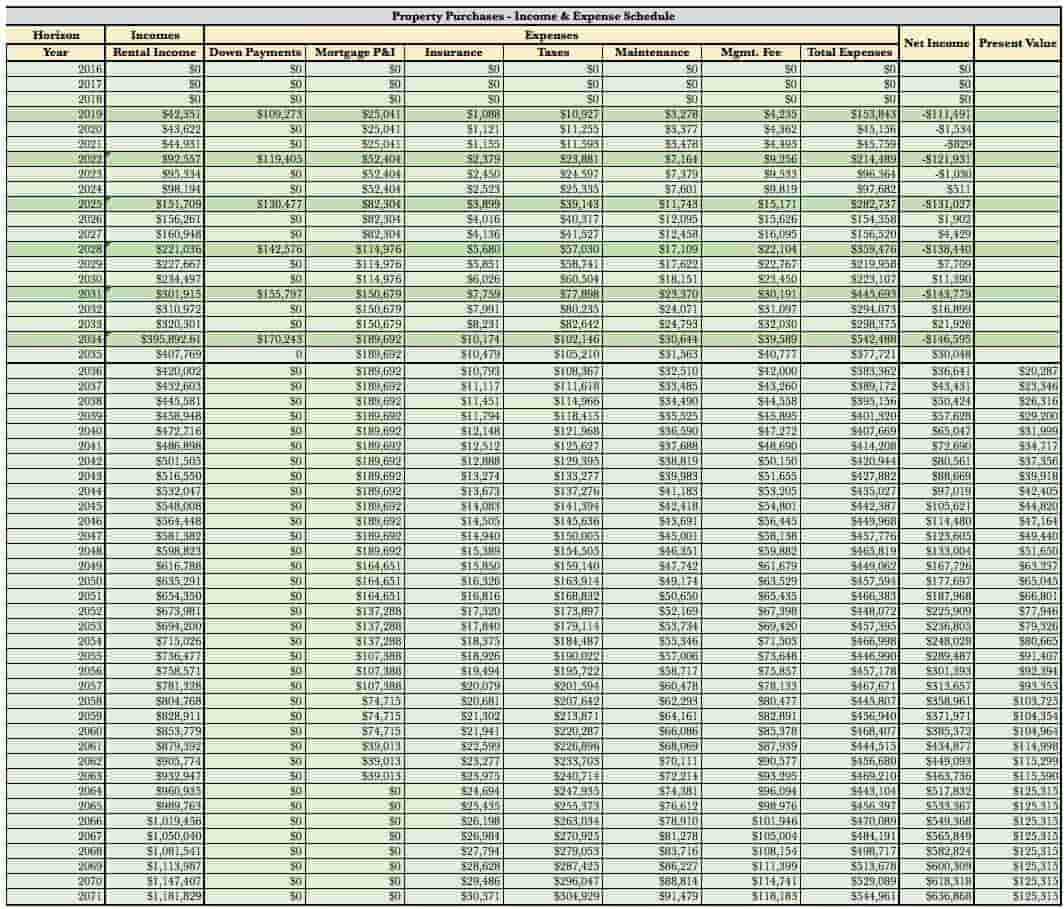Click the down payment '0' in 2035 row
Image resolution: width=1064 pixels, height=909 pixels.
click(254, 355)
